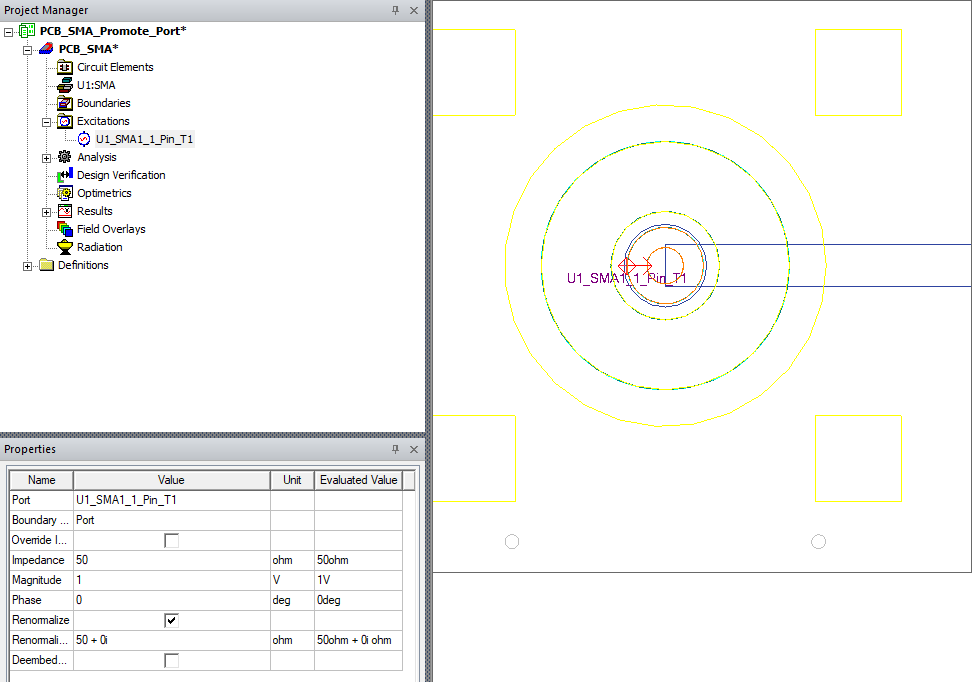This screenshot has height=682, width=972.
Task: Uncheck the Renormalize checkbox
Action: (172, 620)
